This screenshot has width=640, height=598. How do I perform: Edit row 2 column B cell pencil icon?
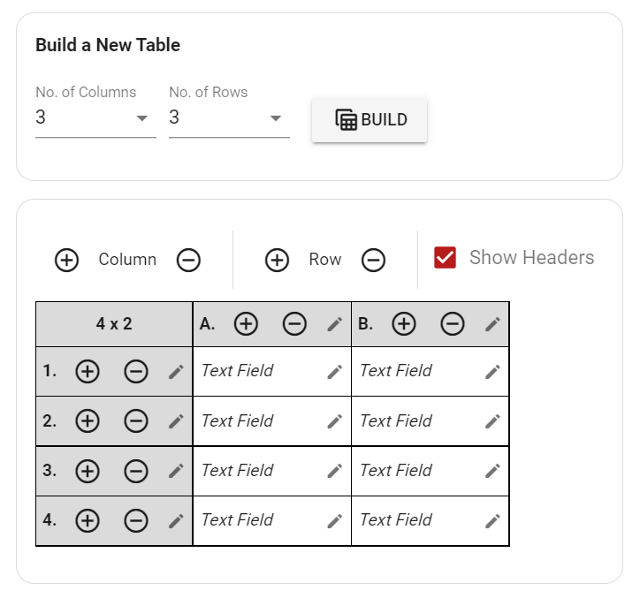[493, 422]
